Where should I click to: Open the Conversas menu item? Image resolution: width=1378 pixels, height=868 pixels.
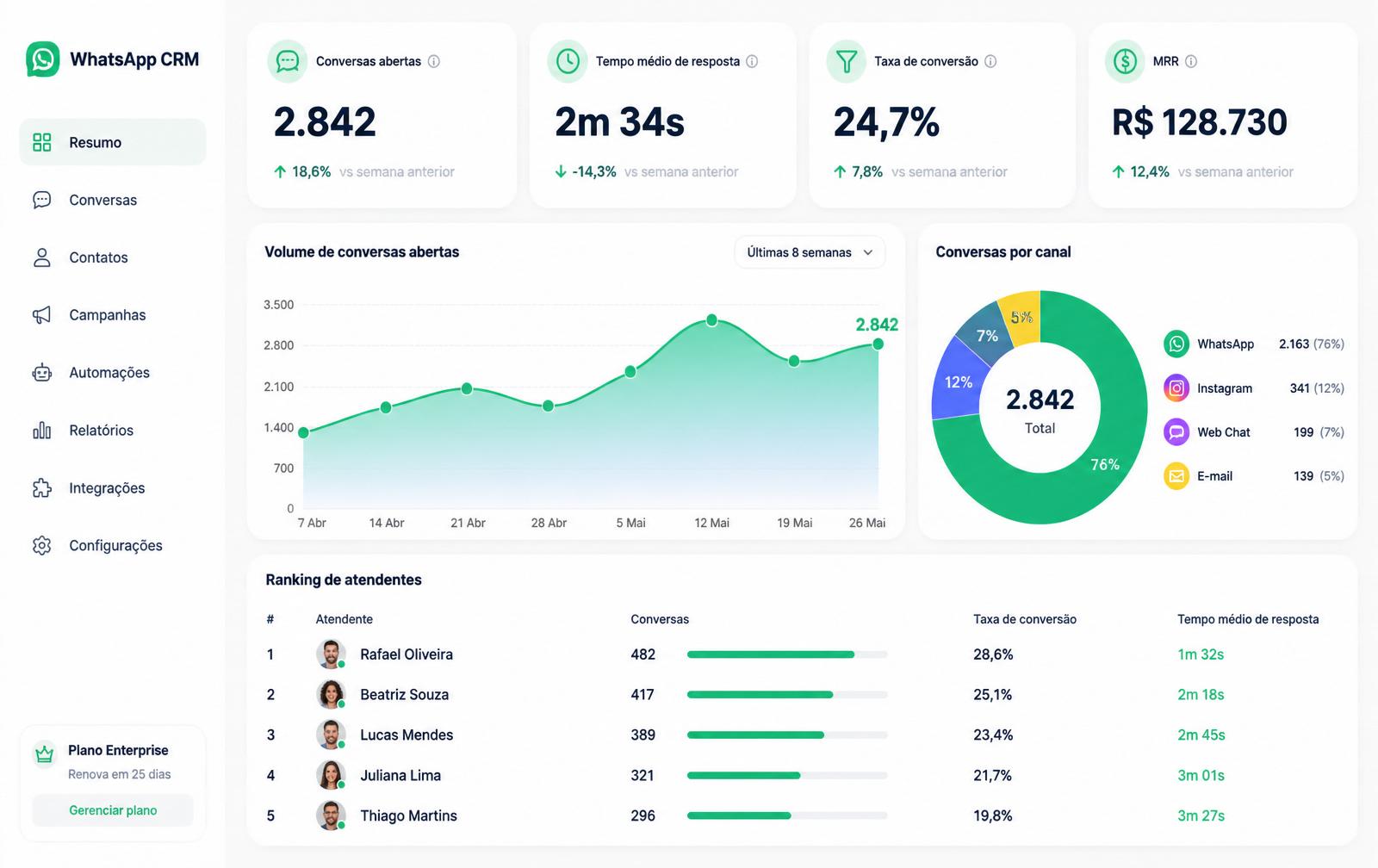(113, 200)
